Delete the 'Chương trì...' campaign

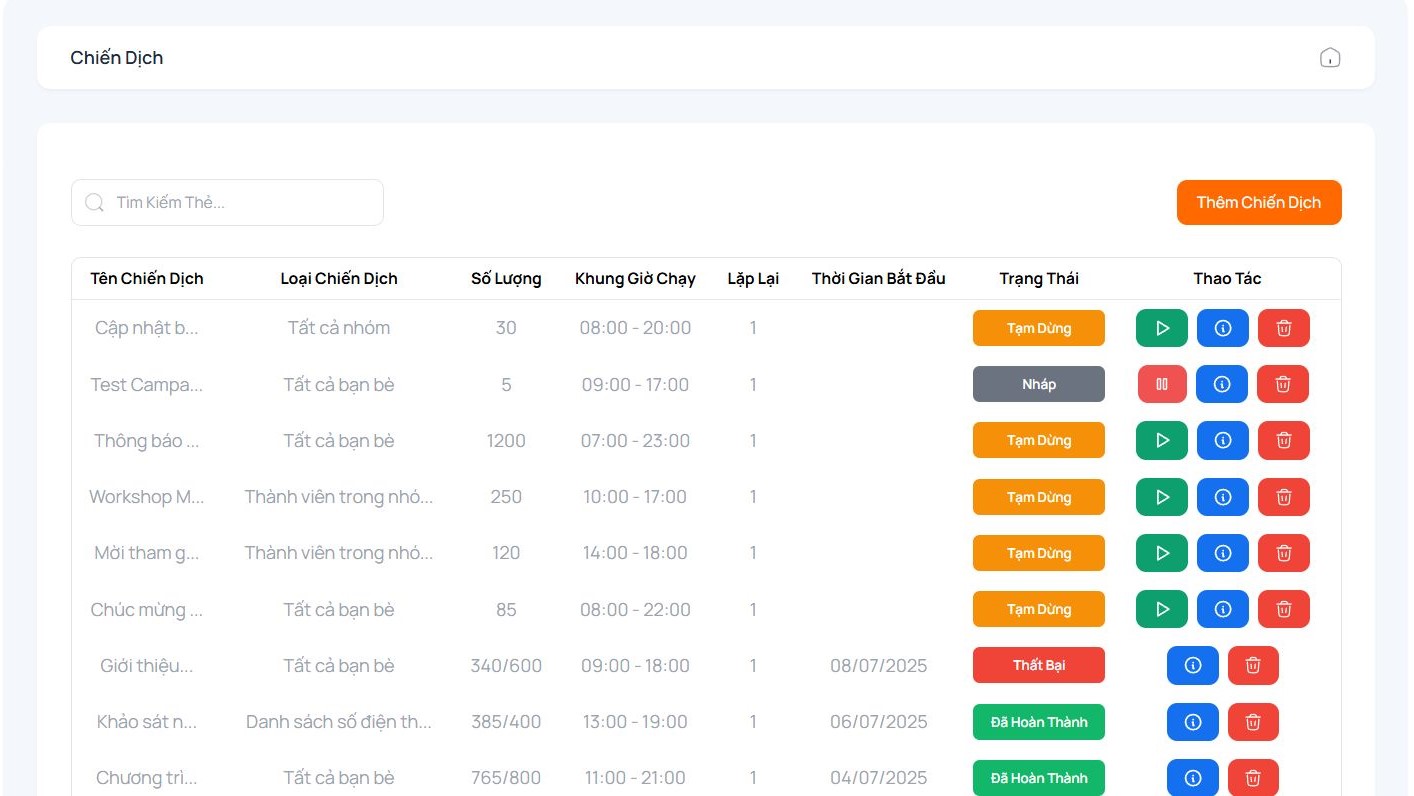click(x=1253, y=778)
